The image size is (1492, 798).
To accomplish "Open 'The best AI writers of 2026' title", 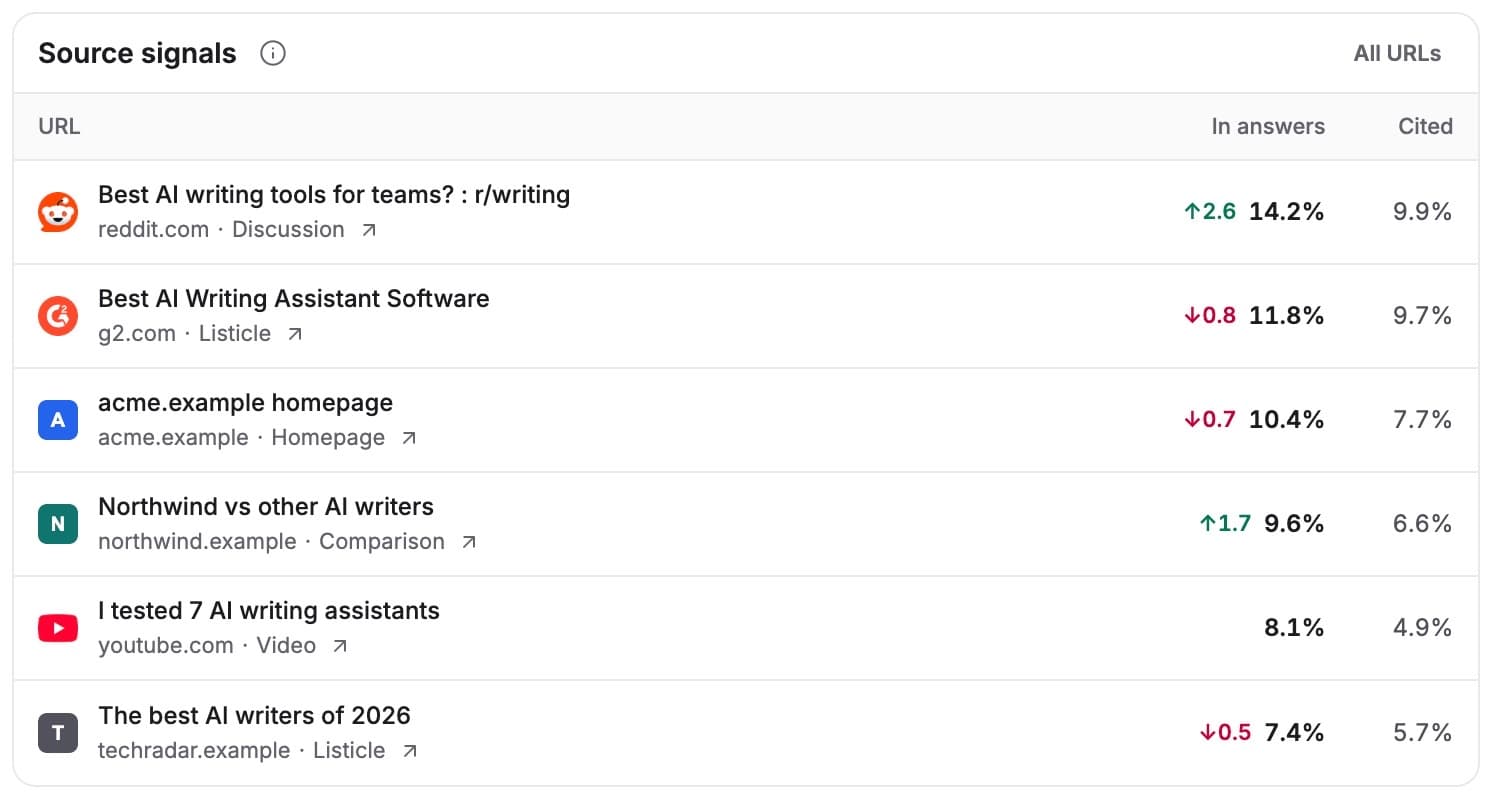I will (254, 716).
